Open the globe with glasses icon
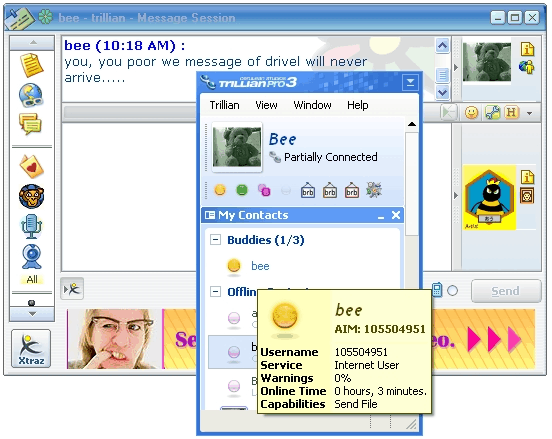The height and width of the screenshot is (439, 552). 31,95
